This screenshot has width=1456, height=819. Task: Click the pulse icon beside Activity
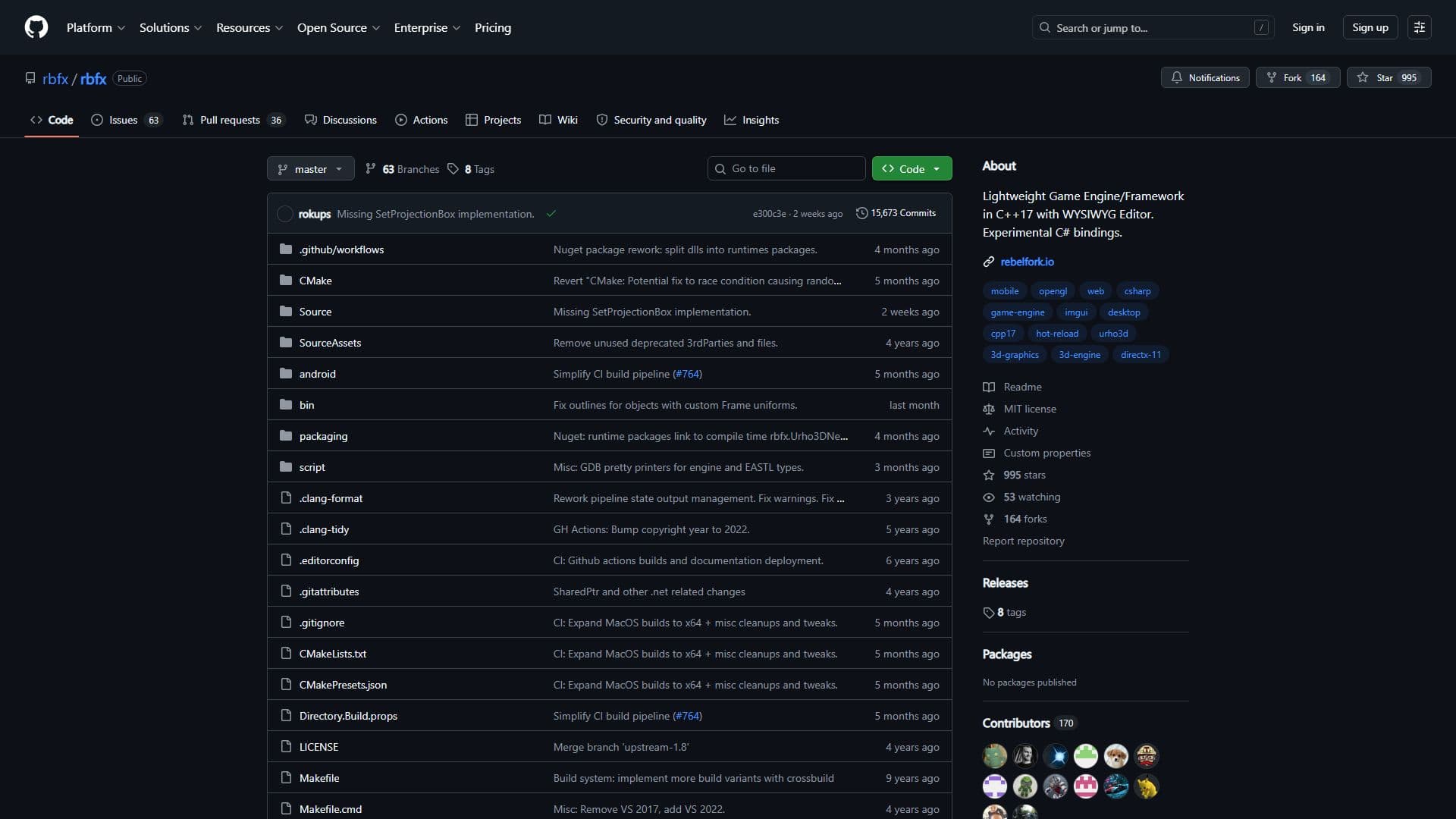click(989, 431)
